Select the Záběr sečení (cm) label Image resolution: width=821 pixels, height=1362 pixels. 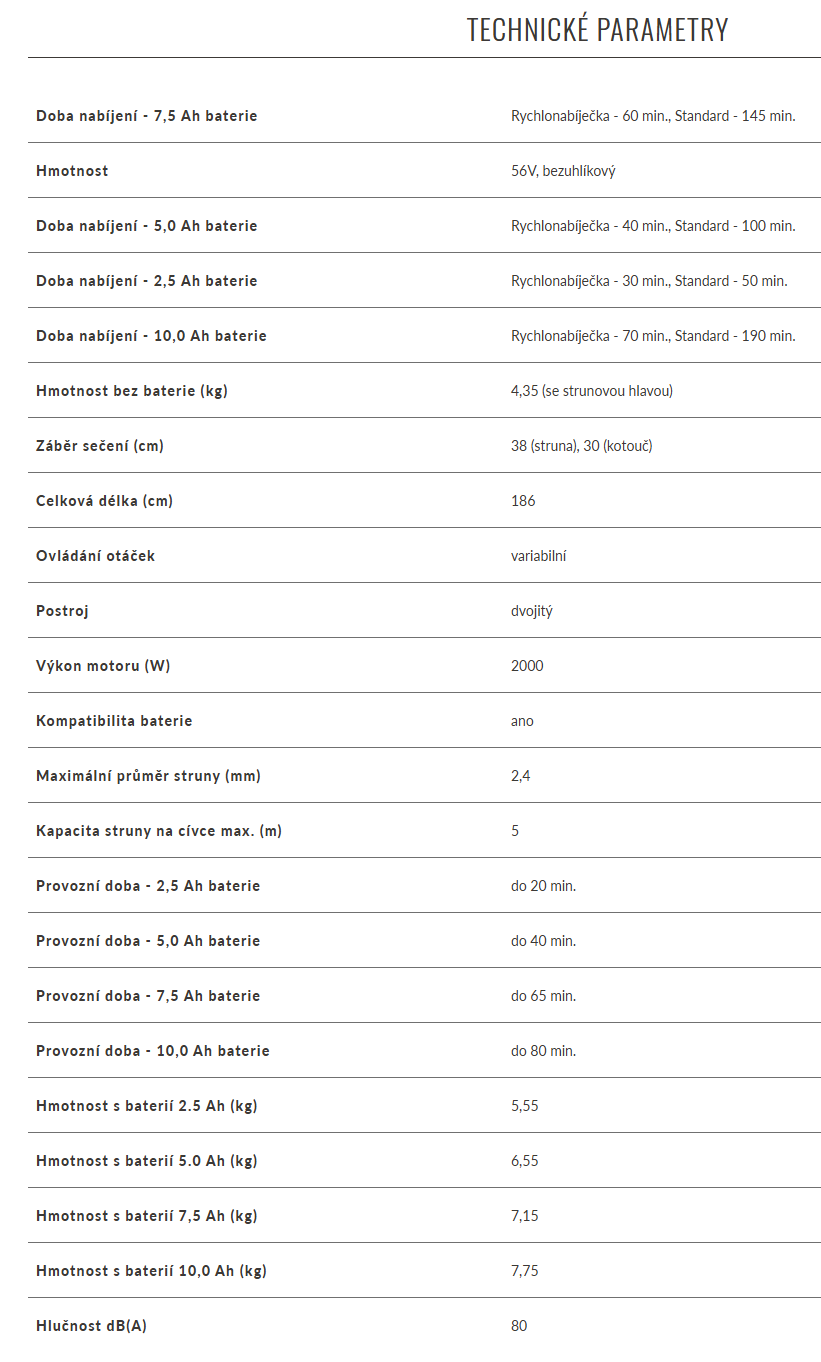[100, 446]
